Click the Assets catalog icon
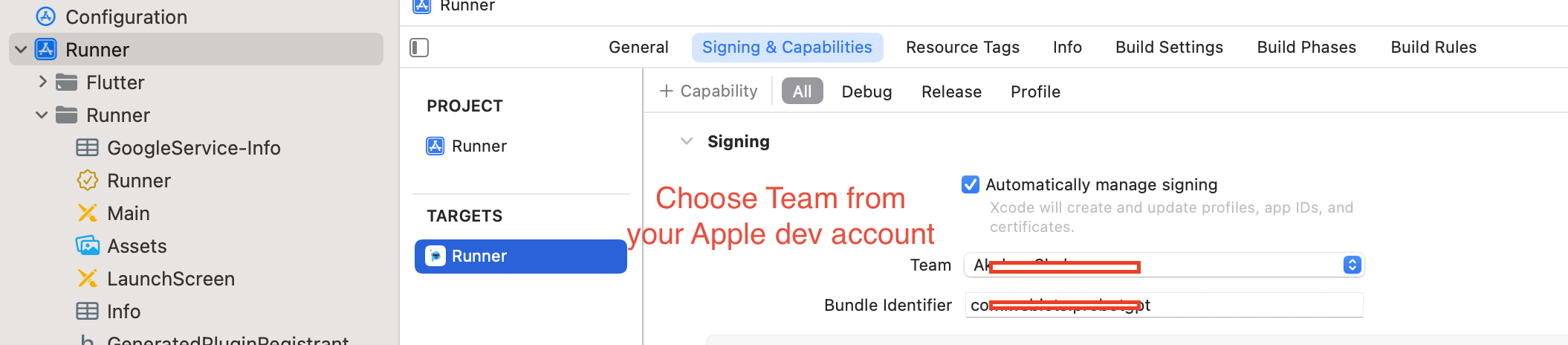Screen dimensions: 1568x345 tap(87, 246)
